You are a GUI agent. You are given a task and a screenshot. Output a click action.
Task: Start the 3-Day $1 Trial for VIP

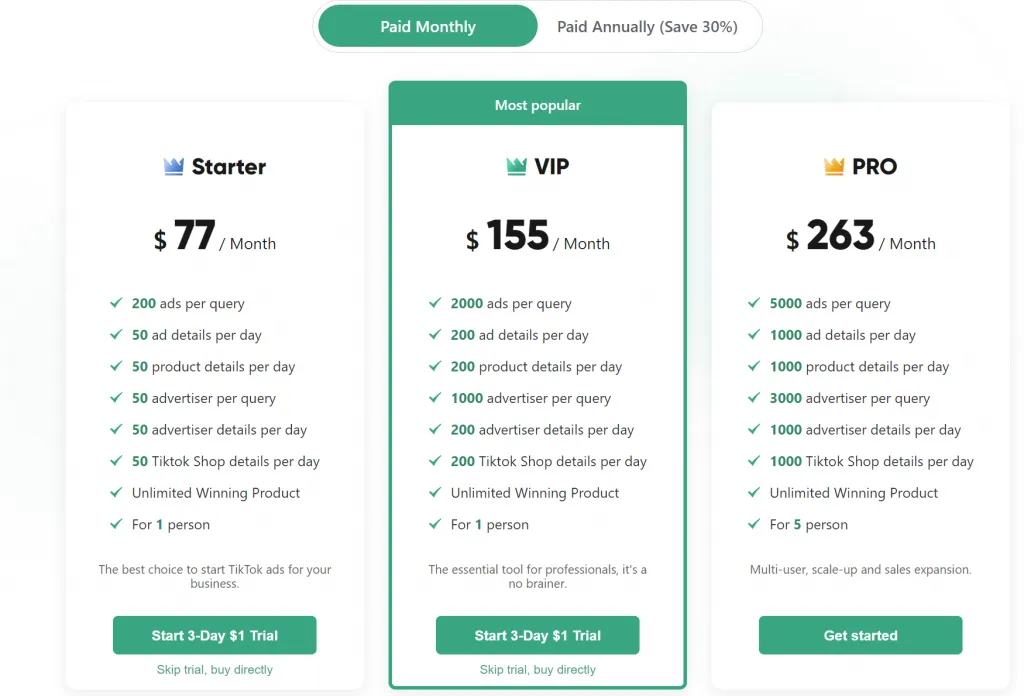point(537,635)
